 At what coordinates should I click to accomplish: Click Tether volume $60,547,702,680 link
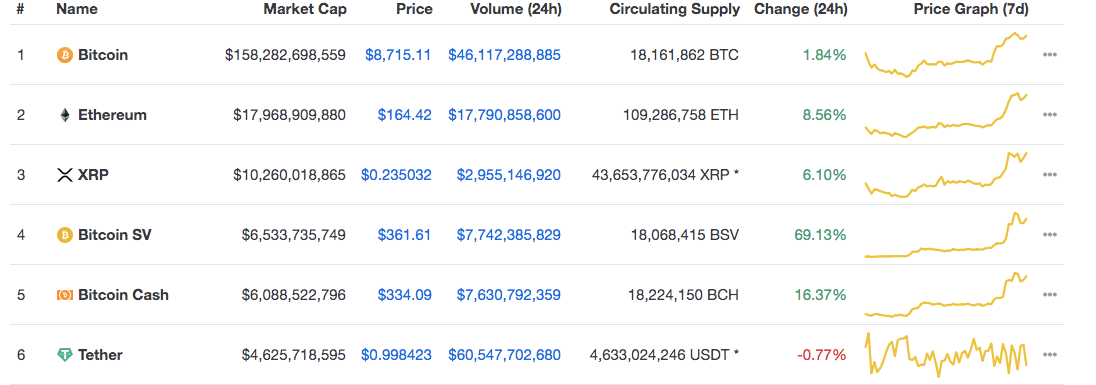pos(504,355)
